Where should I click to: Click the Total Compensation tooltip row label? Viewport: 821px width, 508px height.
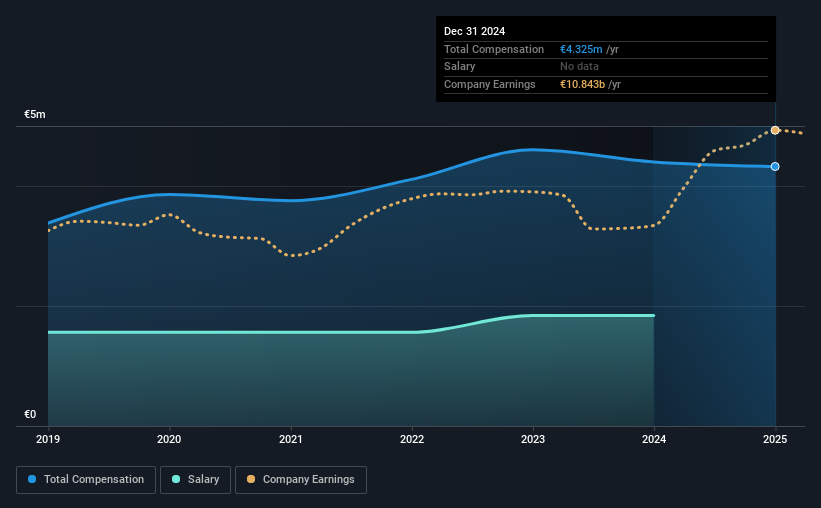[494, 49]
